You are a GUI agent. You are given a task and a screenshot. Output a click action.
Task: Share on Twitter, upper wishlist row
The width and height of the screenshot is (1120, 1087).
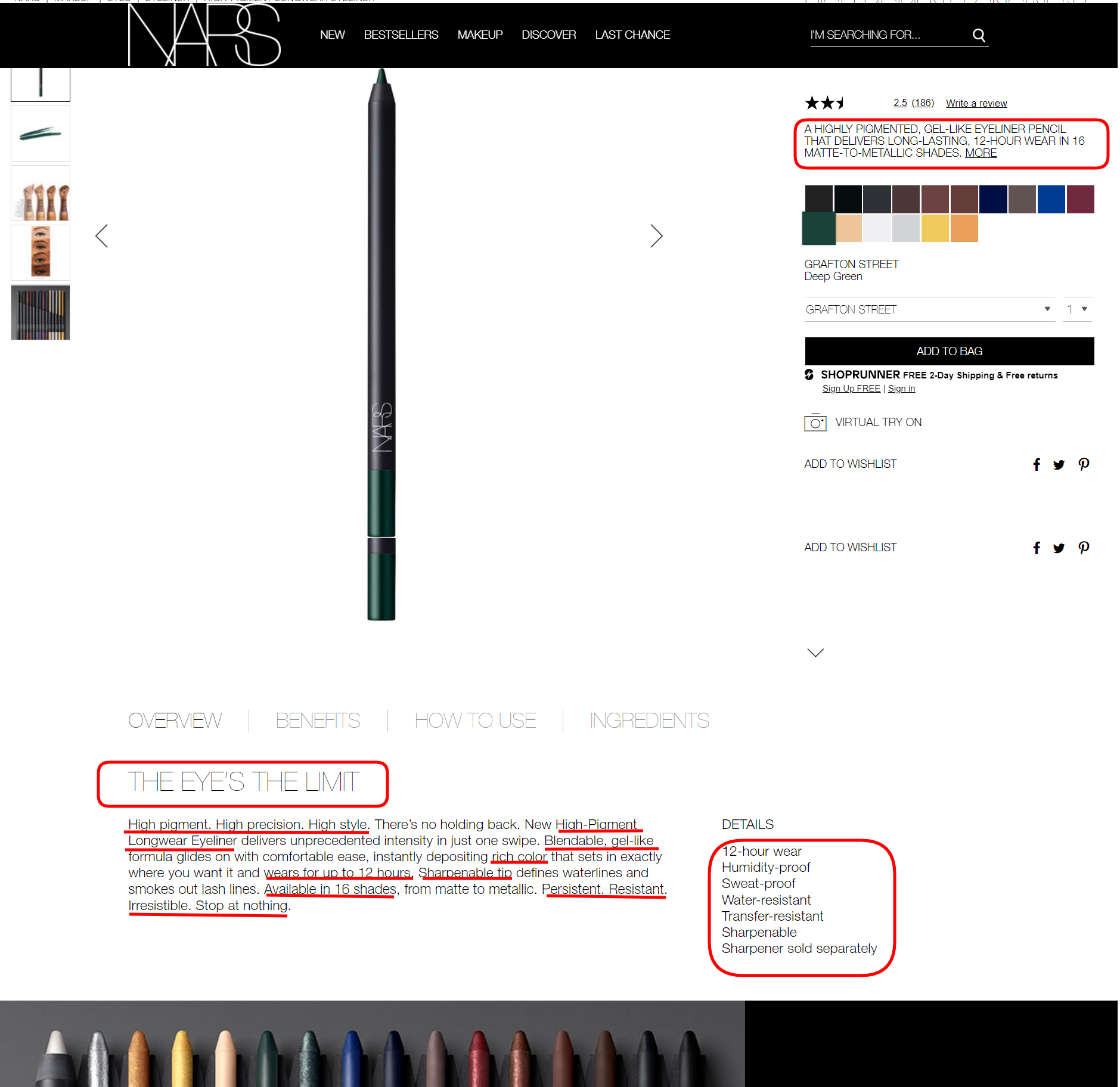click(x=1059, y=464)
